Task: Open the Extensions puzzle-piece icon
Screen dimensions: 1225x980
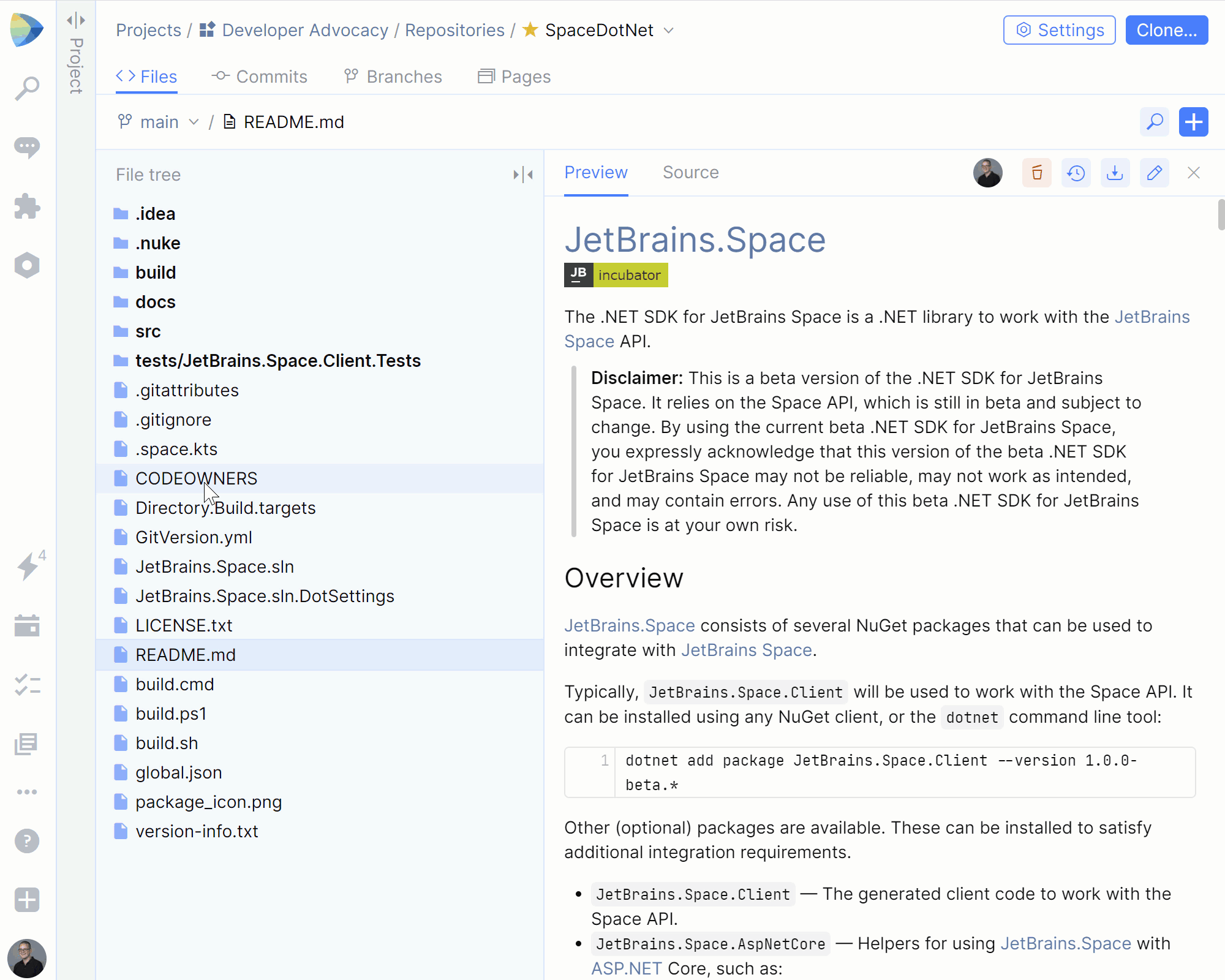Action: click(x=27, y=206)
